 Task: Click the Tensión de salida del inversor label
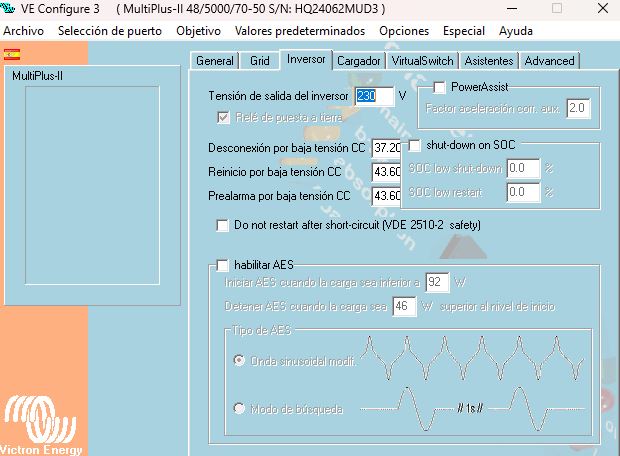278,96
